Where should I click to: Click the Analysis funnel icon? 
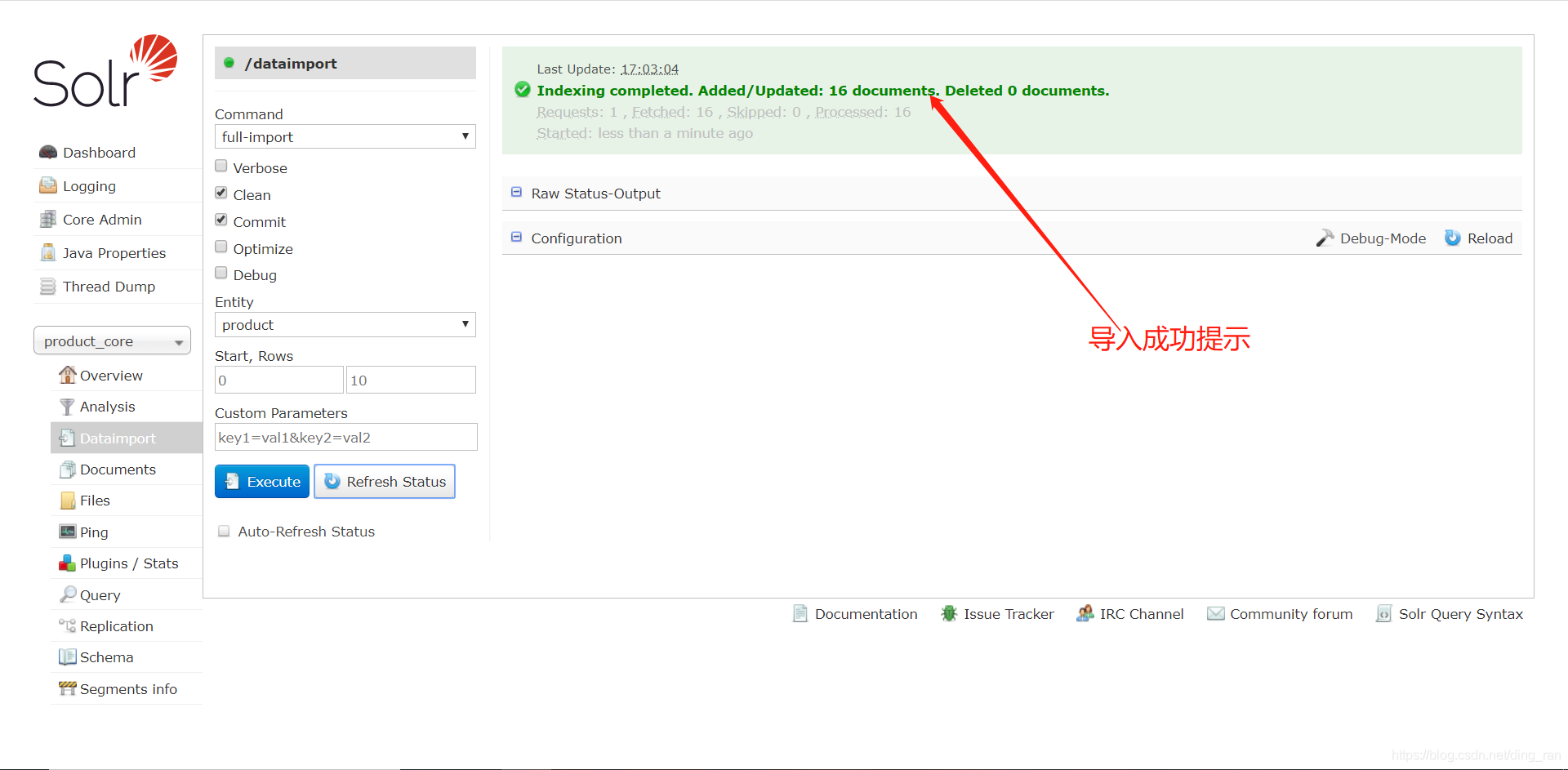(x=67, y=407)
